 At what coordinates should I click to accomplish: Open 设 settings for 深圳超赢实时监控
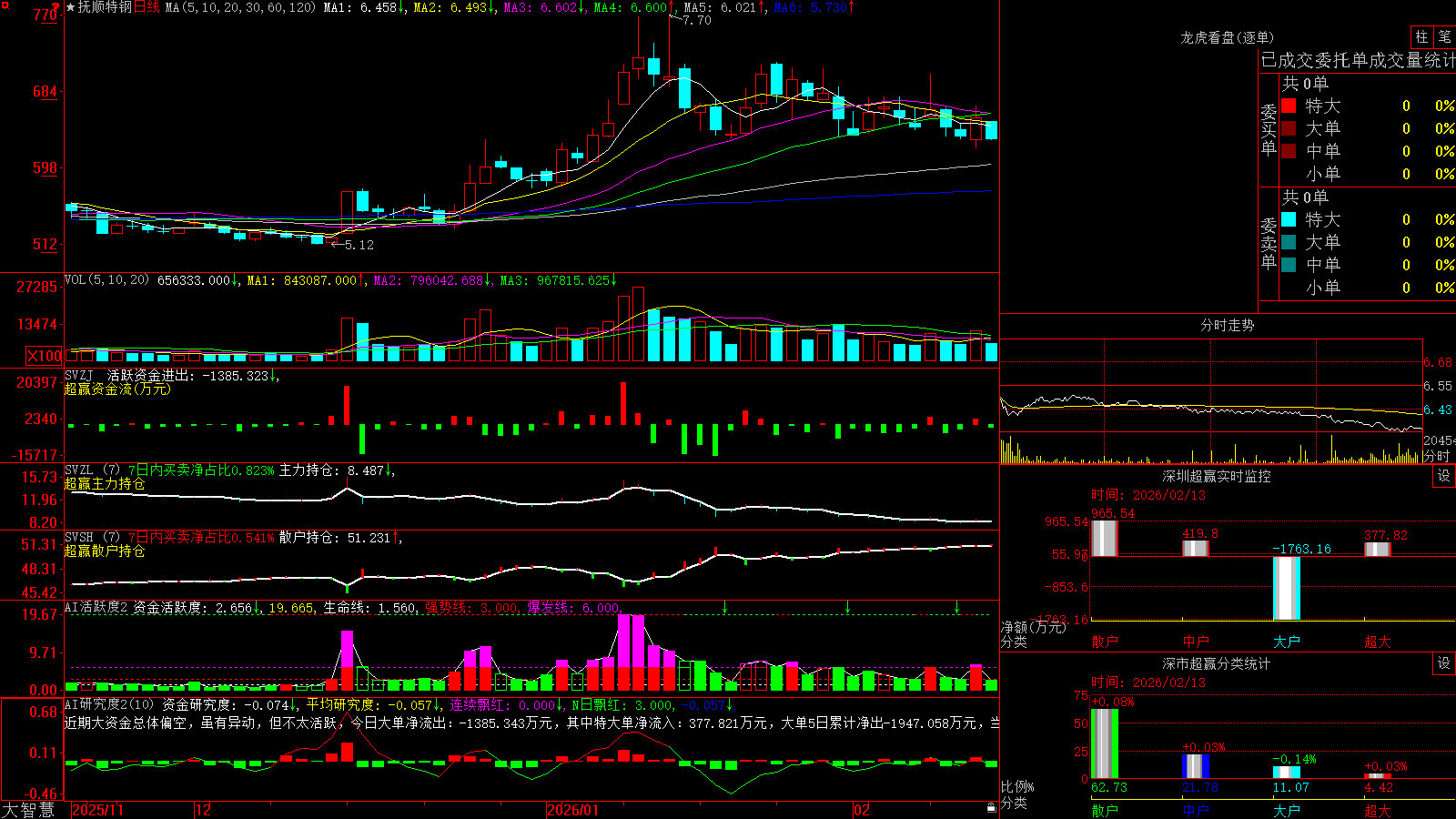click(x=1444, y=476)
